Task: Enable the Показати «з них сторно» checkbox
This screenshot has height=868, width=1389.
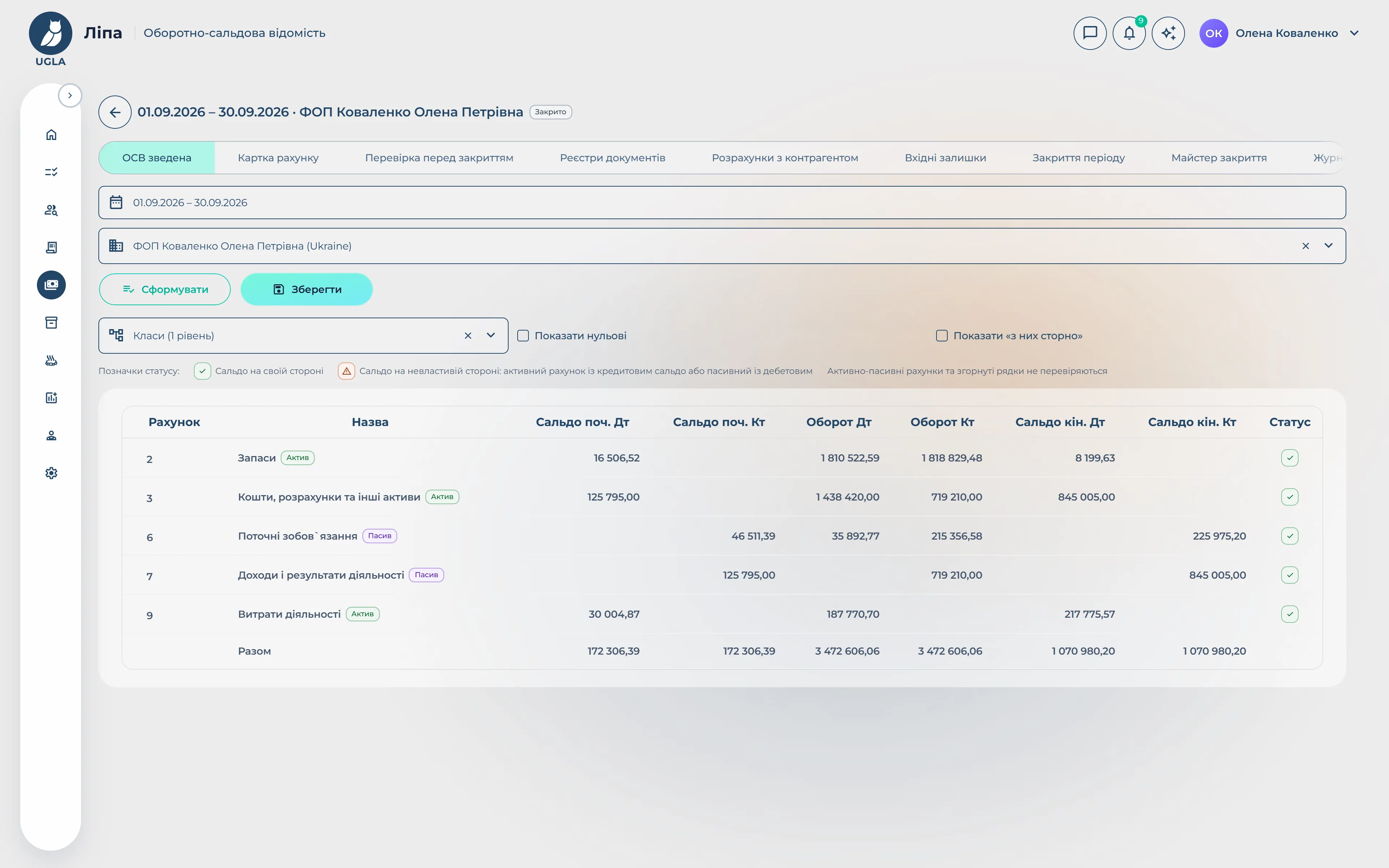Action: pos(941,335)
